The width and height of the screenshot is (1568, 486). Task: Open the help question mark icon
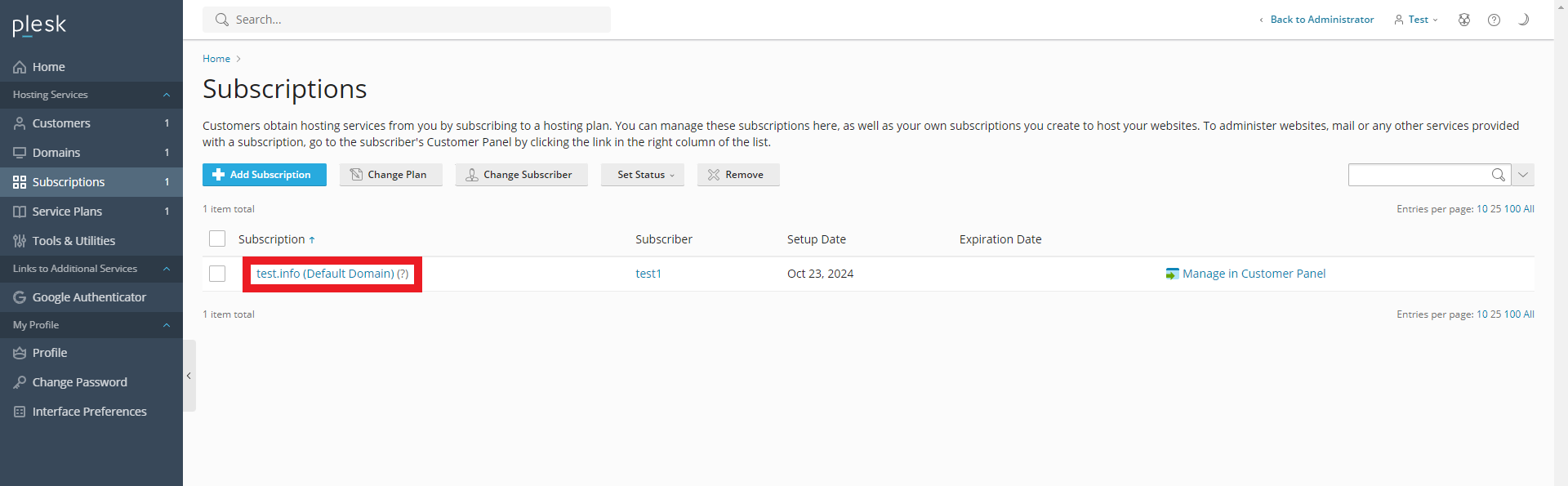[x=1494, y=20]
